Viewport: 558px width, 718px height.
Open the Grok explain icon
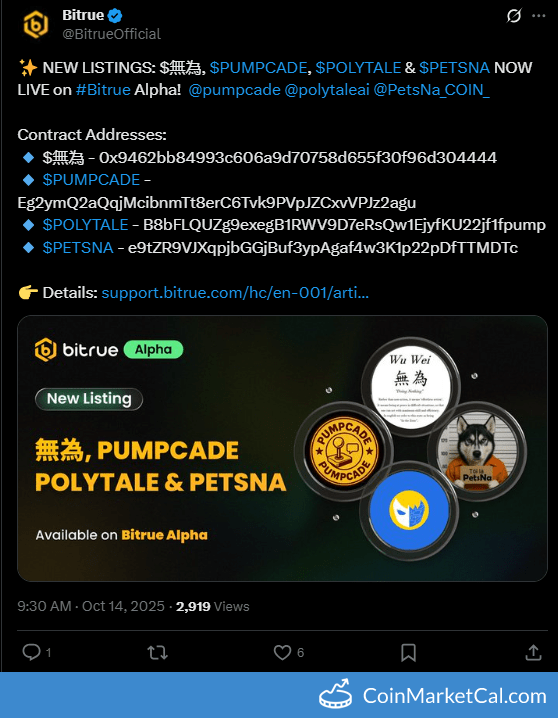coord(514,16)
